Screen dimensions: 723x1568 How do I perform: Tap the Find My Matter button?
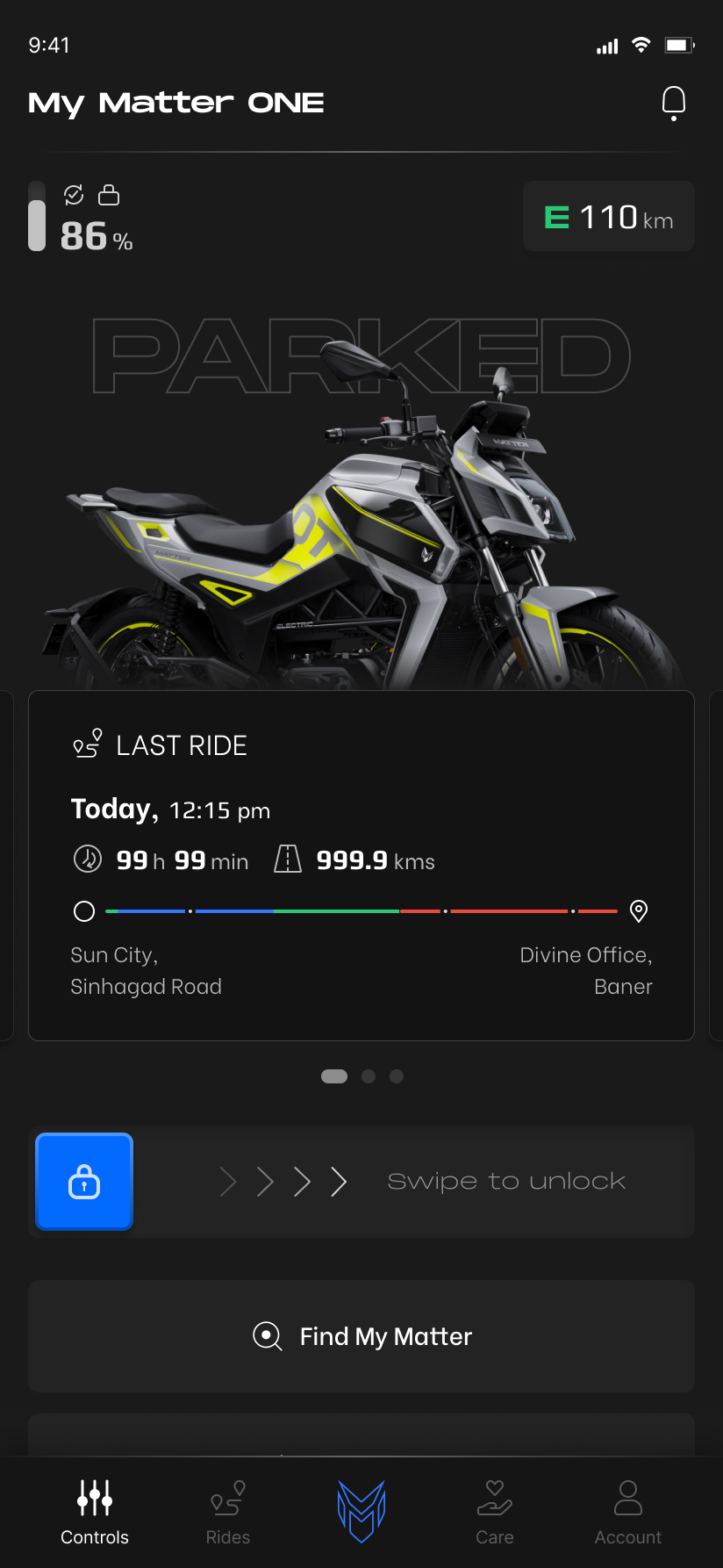(361, 1336)
